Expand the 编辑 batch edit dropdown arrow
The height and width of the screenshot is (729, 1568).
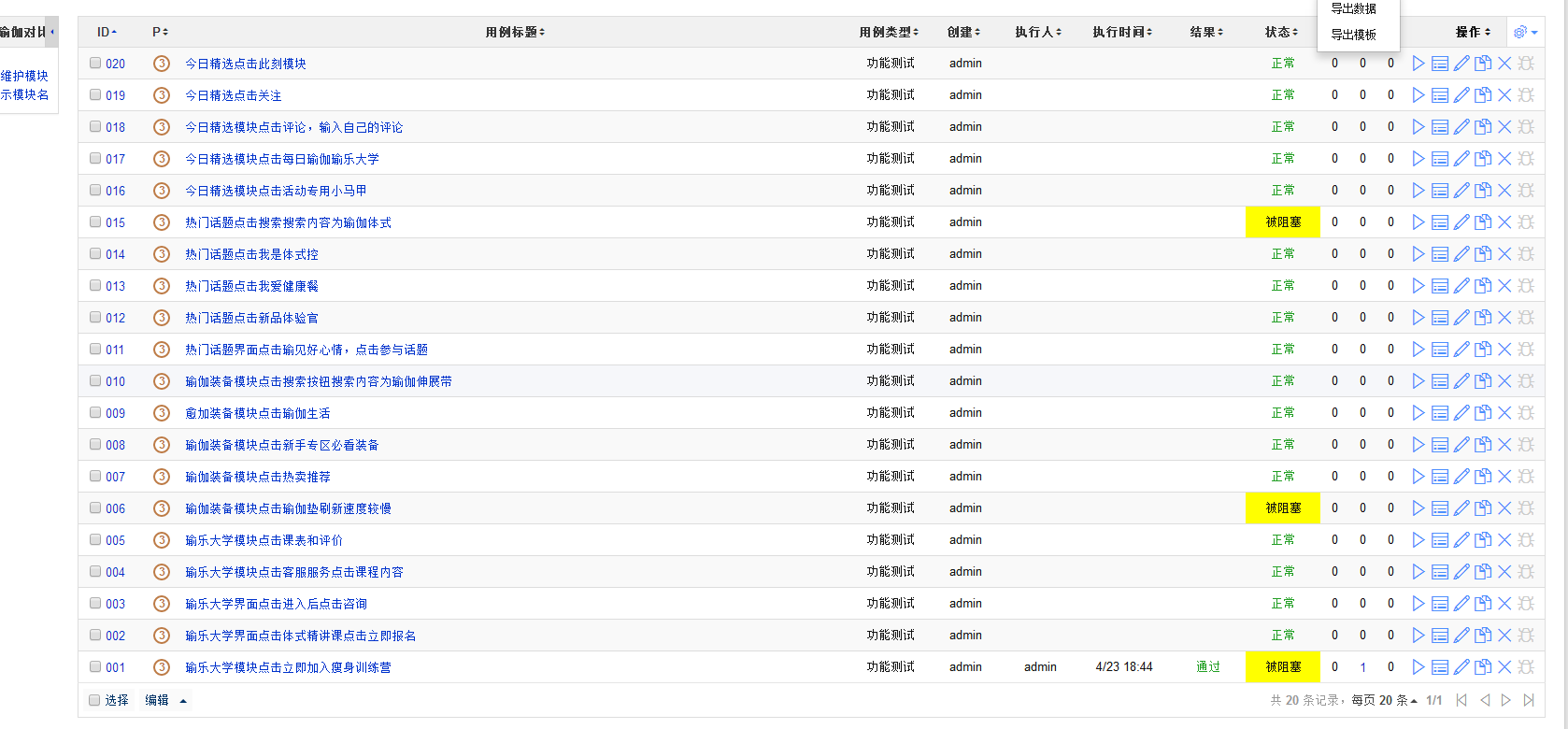(183, 700)
